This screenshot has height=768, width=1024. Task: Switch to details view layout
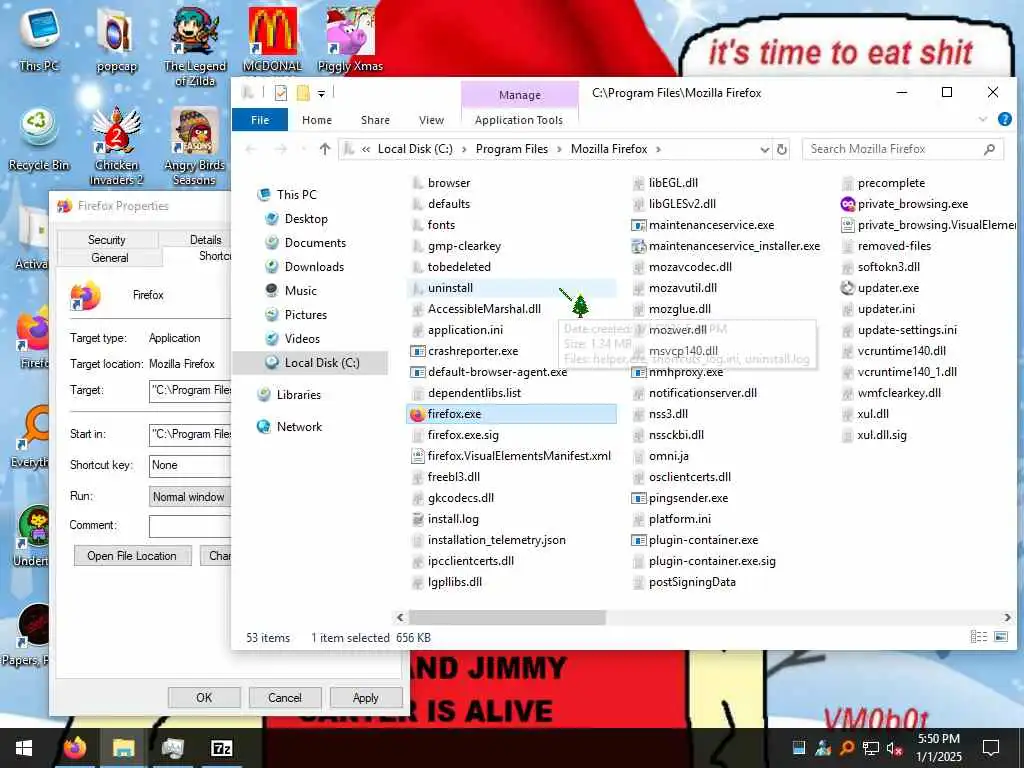[978, 637]
